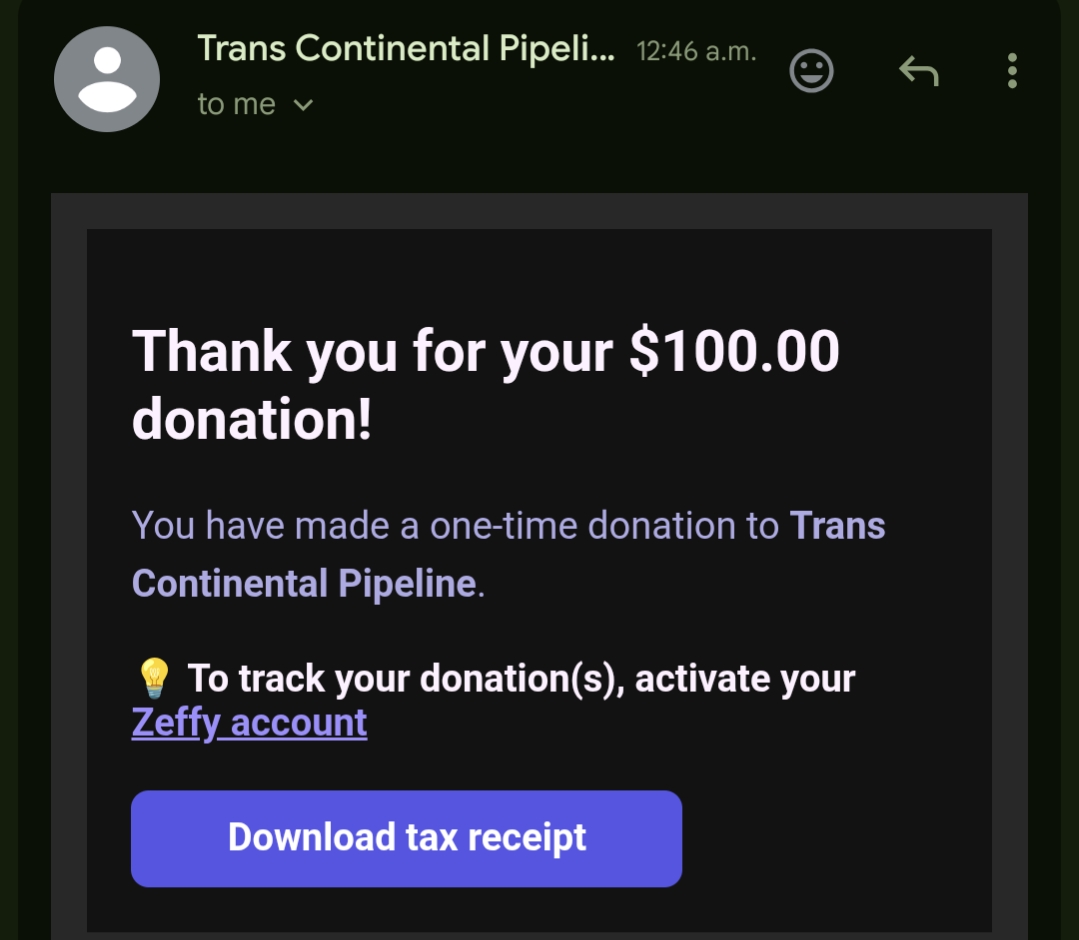Open sender name Trans Continental Pipeli...
This screenshot has height=940, width=1079.
(x=406, y=48)
